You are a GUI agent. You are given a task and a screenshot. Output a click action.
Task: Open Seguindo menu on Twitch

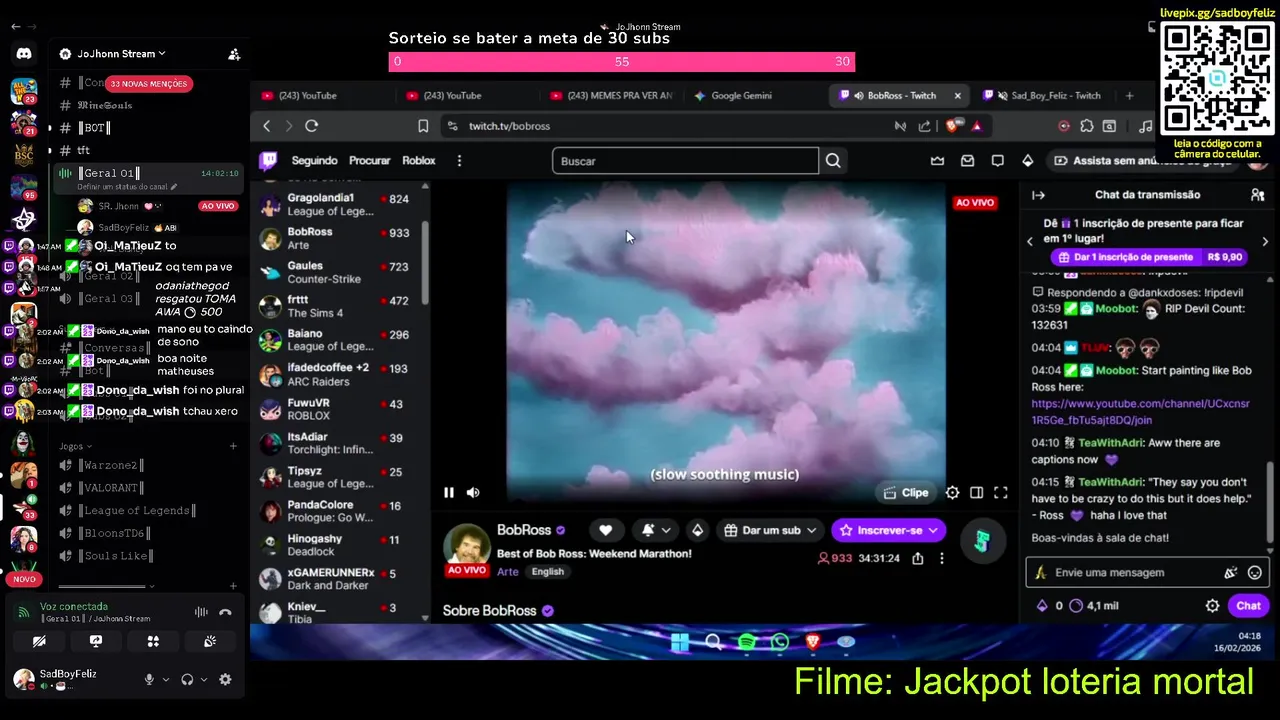[x=314, y=161]
